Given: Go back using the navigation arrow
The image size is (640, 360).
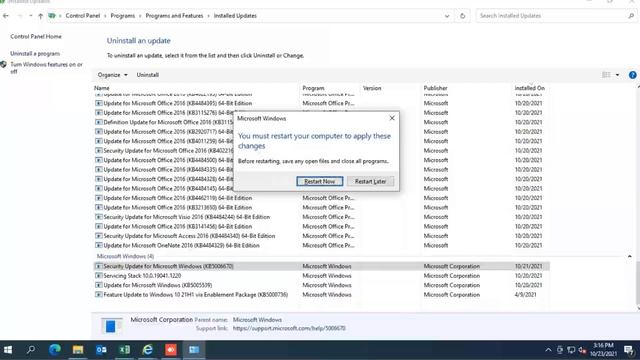Looking at the screenshot, I should (6, 16).
